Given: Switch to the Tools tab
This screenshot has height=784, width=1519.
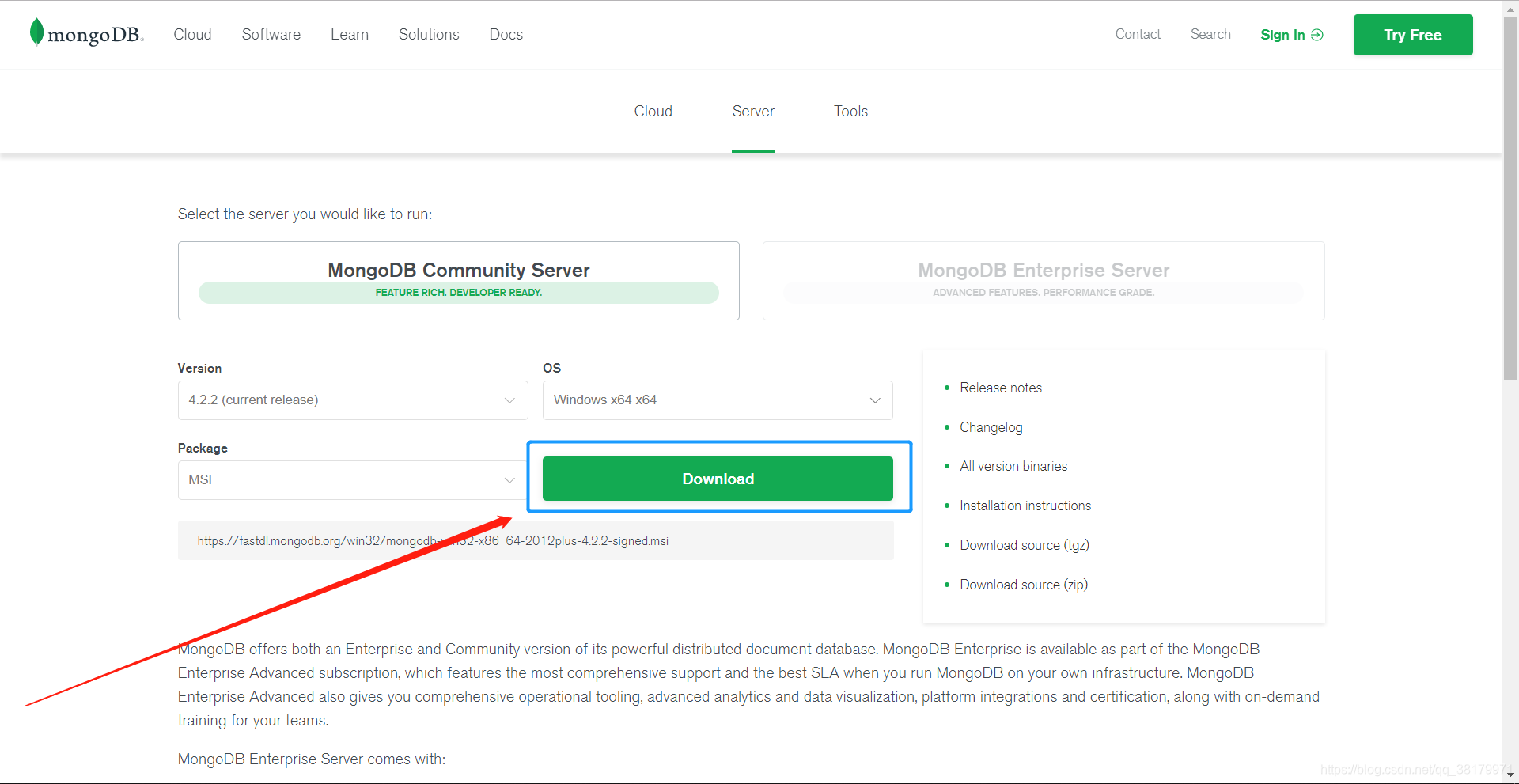Looking at the screenshot, I should 850,111.
